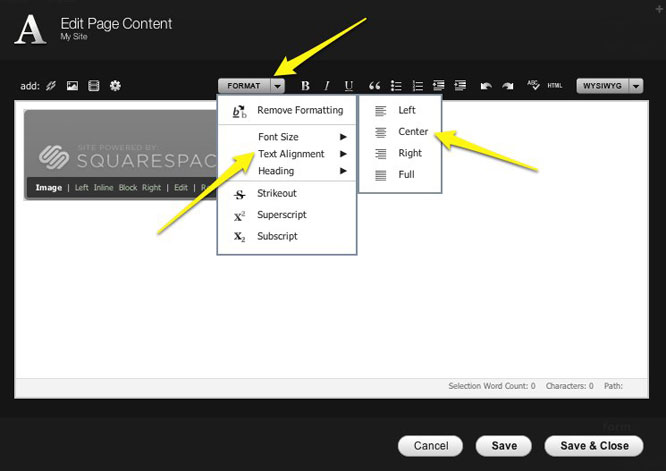666x471 pixels.
Task: Click the redo arrow icon
Action: point(507,86)
